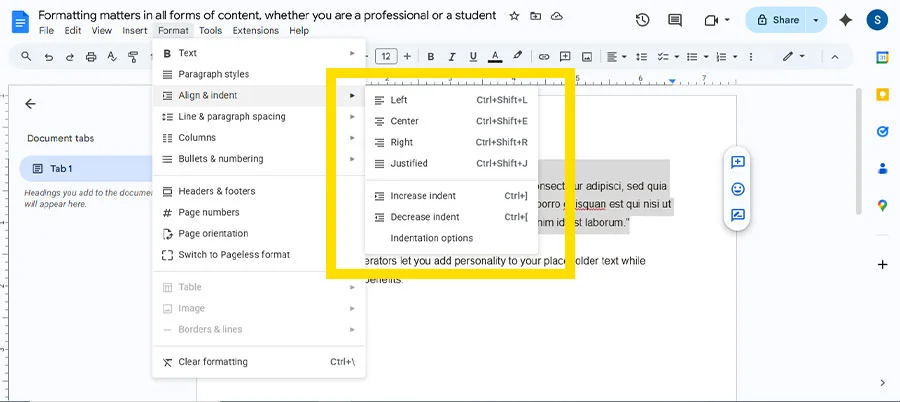
Task: Redo the last action
Action: (x=69, y=56)
